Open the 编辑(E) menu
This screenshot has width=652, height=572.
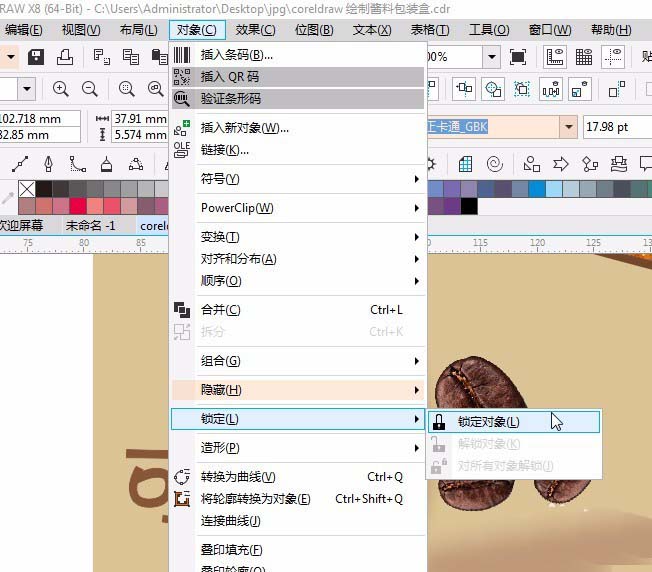(x=24, y=30)
